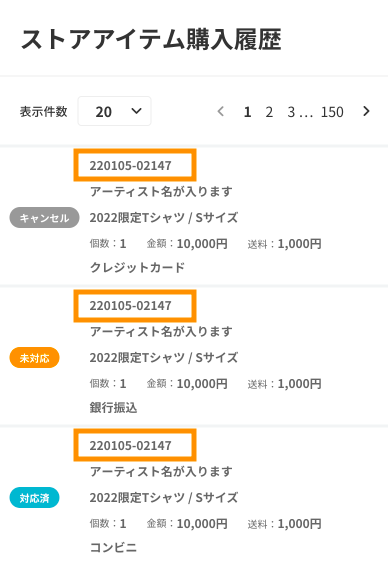Click the 銀行振込 payment method text
This screenshot has width=388, height=564.
pyautogui.click(x=113, y=408)
